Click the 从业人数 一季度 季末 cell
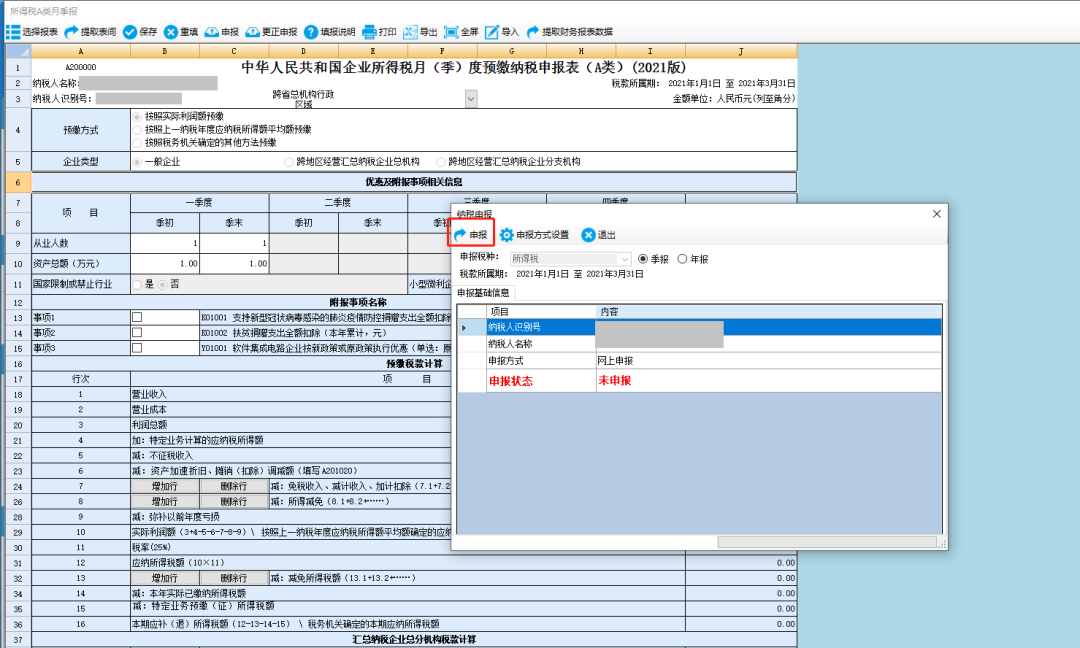The height and width of the screenshot is (648, 1080). click(234, 243)
